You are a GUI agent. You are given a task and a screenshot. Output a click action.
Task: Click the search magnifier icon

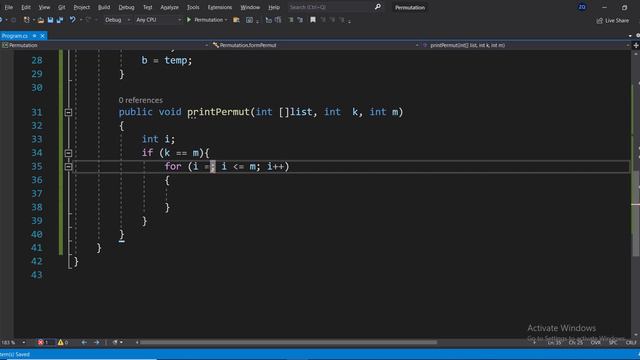pyautogui.click(x=378, y=7)
